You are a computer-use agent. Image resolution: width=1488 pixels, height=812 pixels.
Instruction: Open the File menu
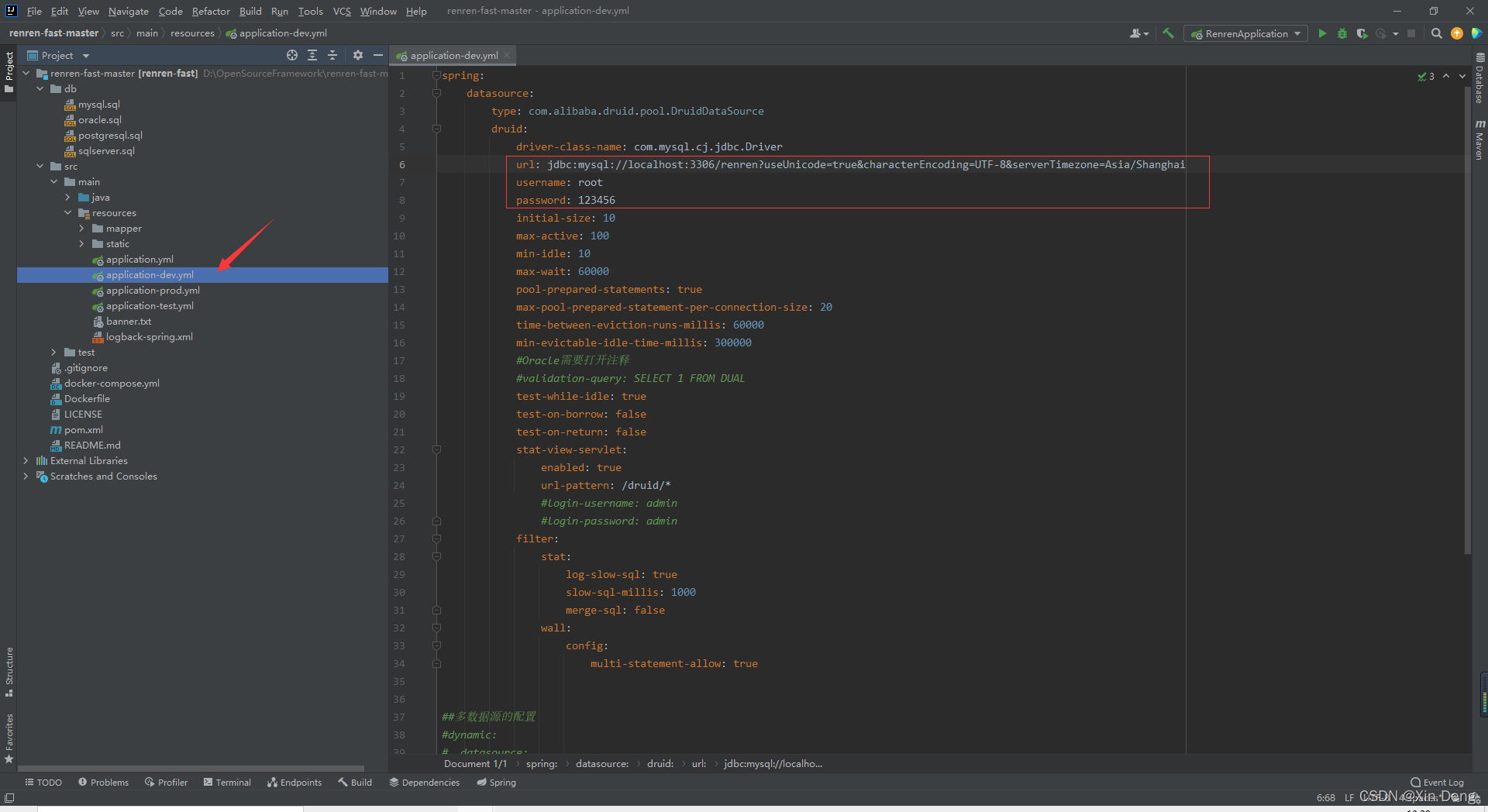click(34, 11)
